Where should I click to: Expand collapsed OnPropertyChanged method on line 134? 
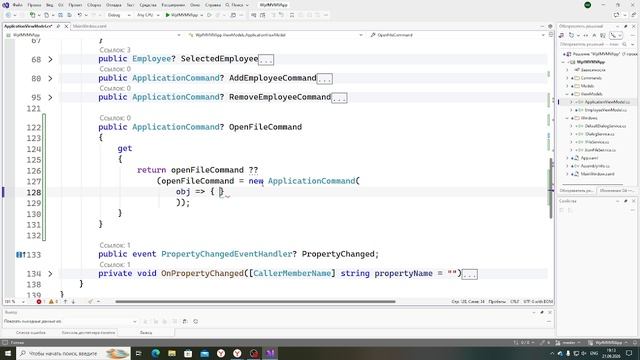tap(50, 274)
